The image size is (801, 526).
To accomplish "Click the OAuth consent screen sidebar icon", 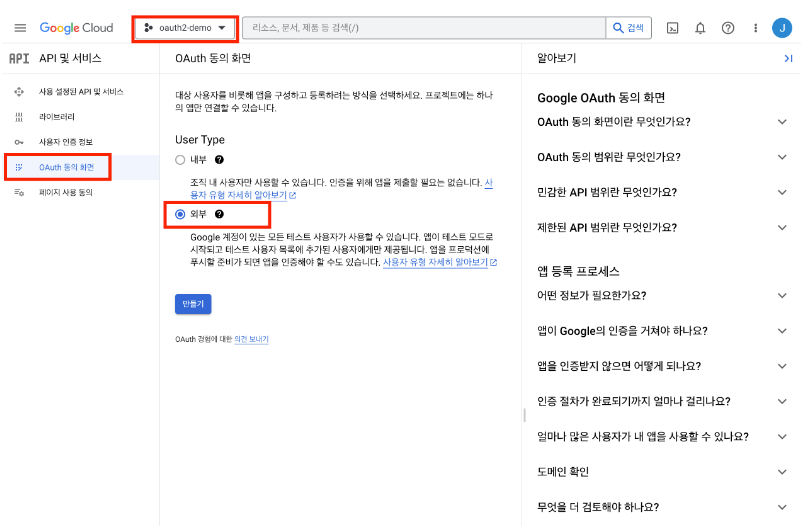I will [x=19, y=167].
